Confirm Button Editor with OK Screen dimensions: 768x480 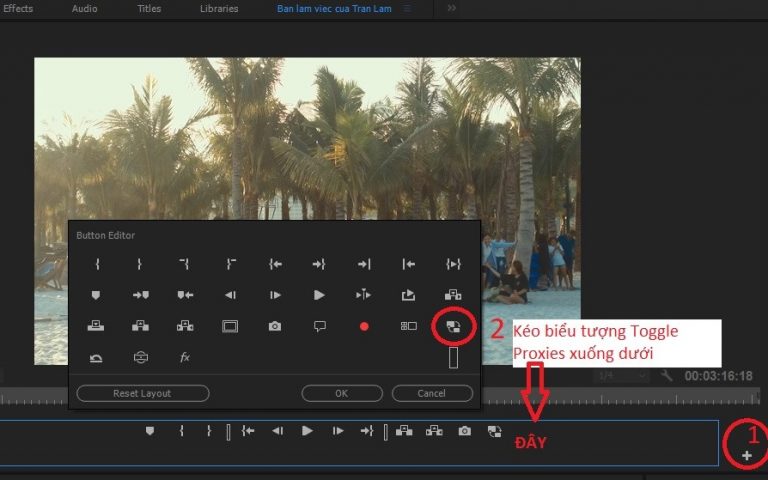click(341, 393)
